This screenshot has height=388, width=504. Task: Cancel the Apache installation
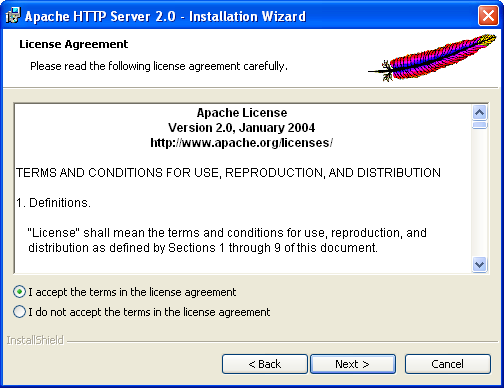[x=447, y=364]
